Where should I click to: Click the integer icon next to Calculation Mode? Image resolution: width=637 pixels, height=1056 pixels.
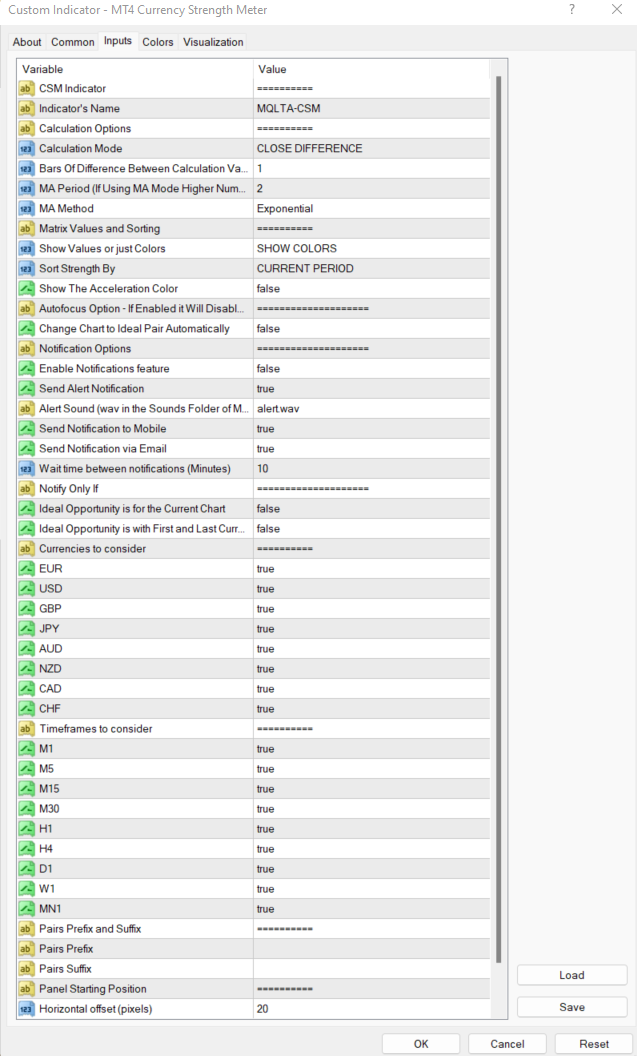[27, 149]
